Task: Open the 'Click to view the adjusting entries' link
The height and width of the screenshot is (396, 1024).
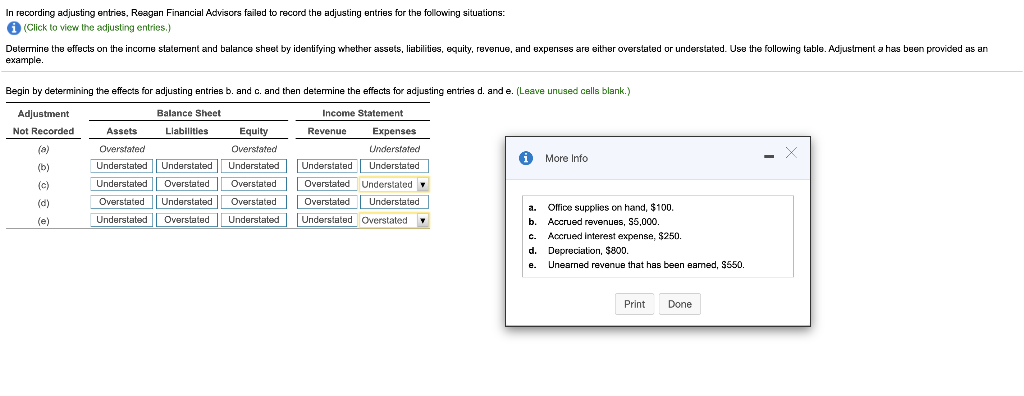Action: 97,27
